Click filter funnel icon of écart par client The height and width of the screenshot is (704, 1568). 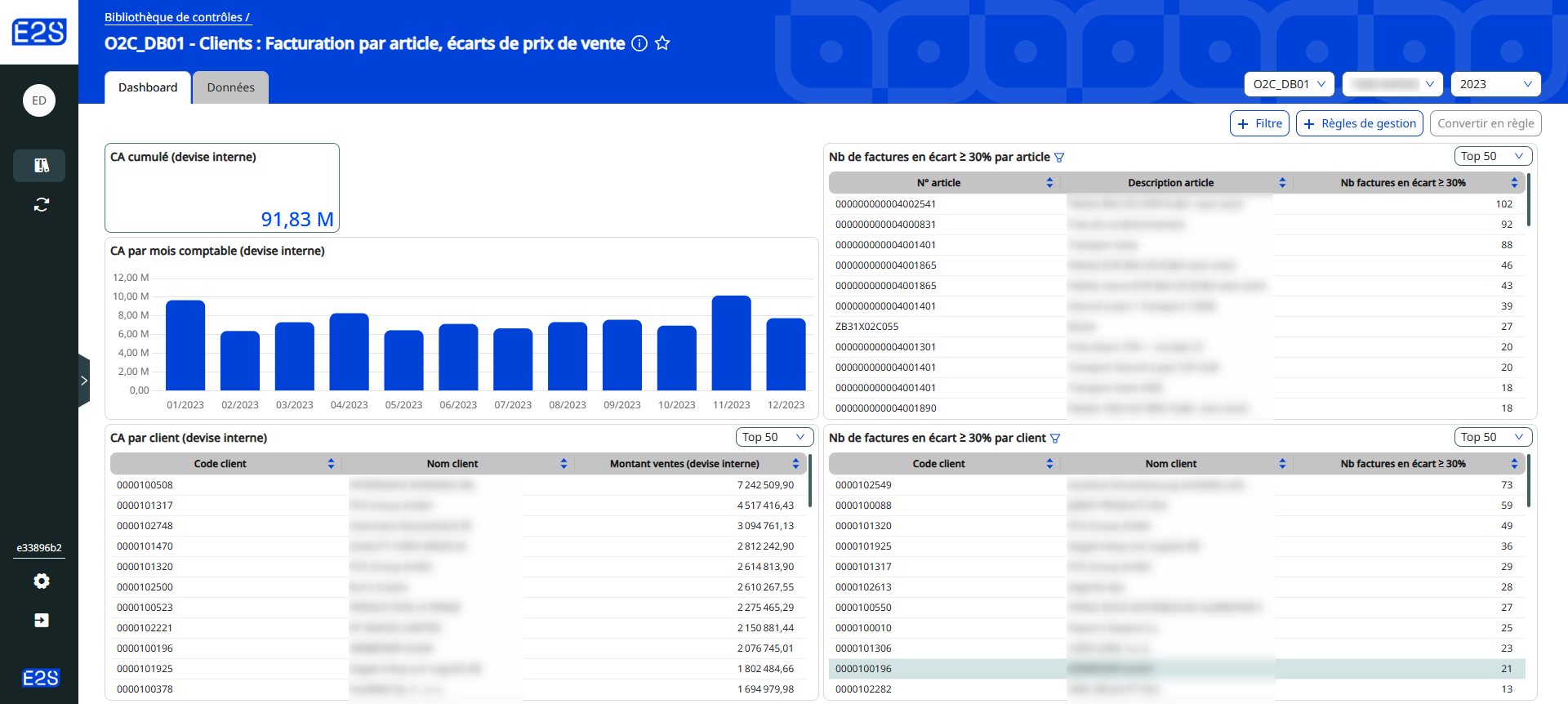[1055, 439]
